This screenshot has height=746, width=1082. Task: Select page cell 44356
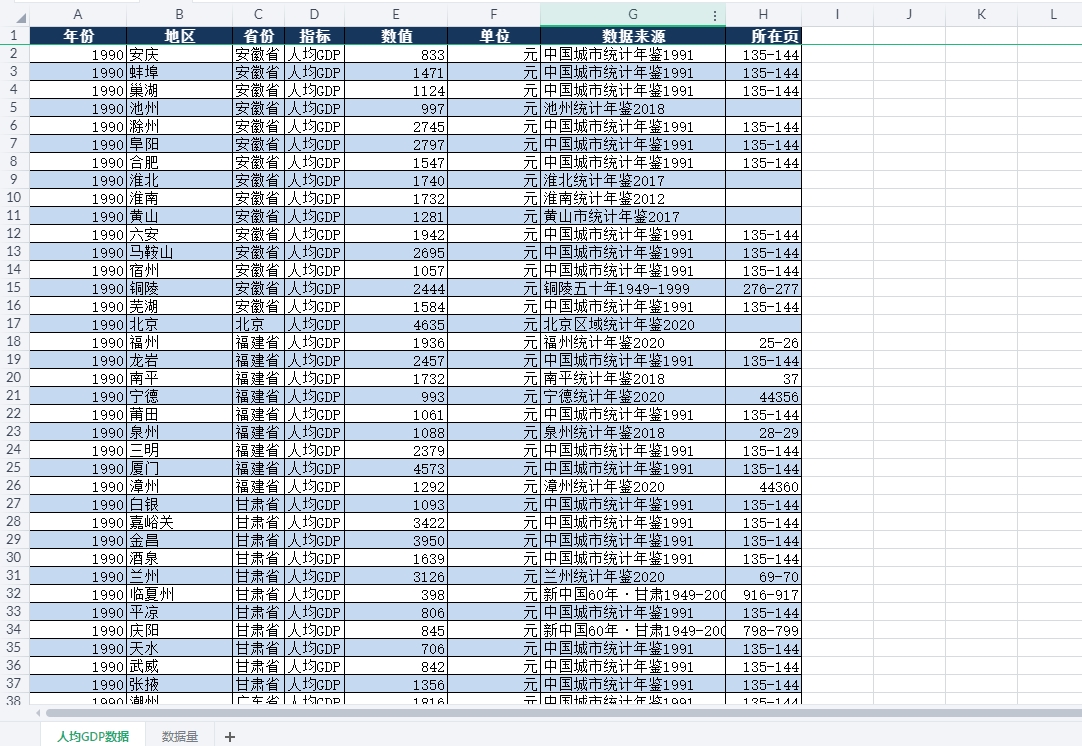tap(763, 396)
